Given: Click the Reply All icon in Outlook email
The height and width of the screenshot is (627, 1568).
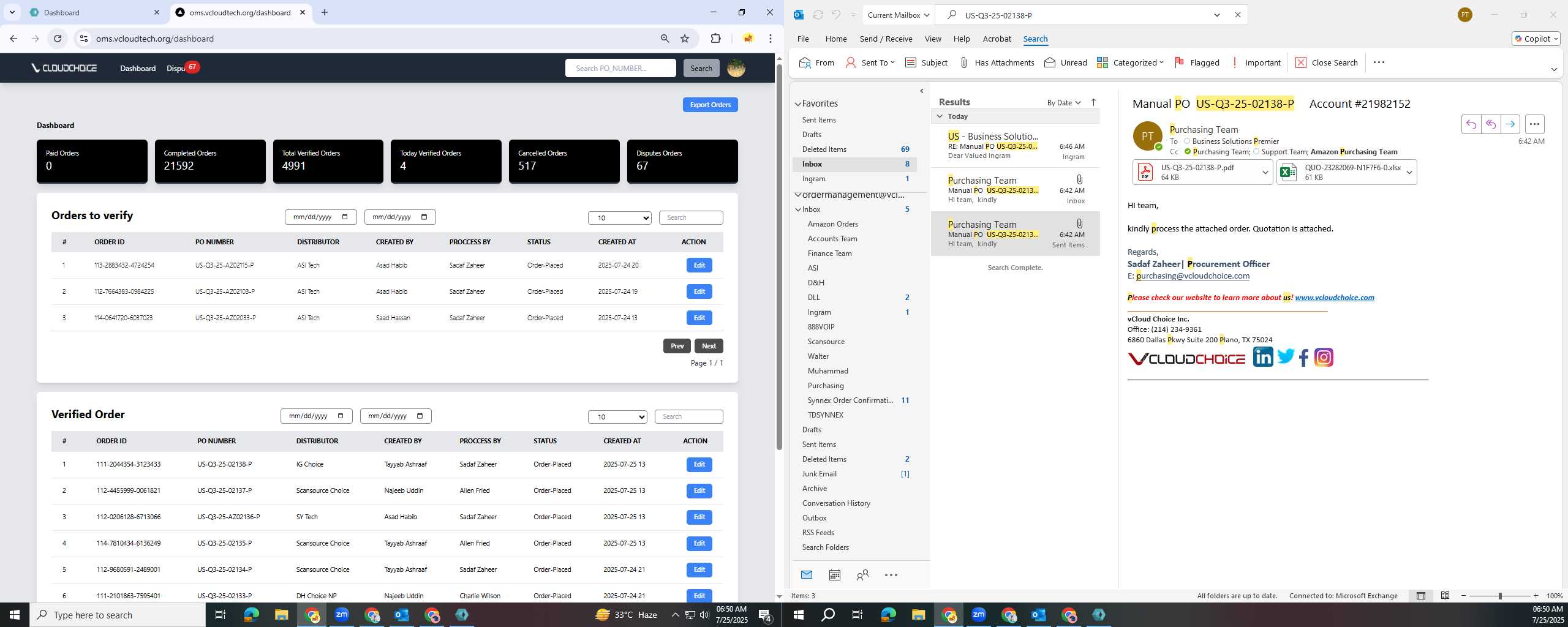Looking at the screenshot, I should pos(1490,124).
